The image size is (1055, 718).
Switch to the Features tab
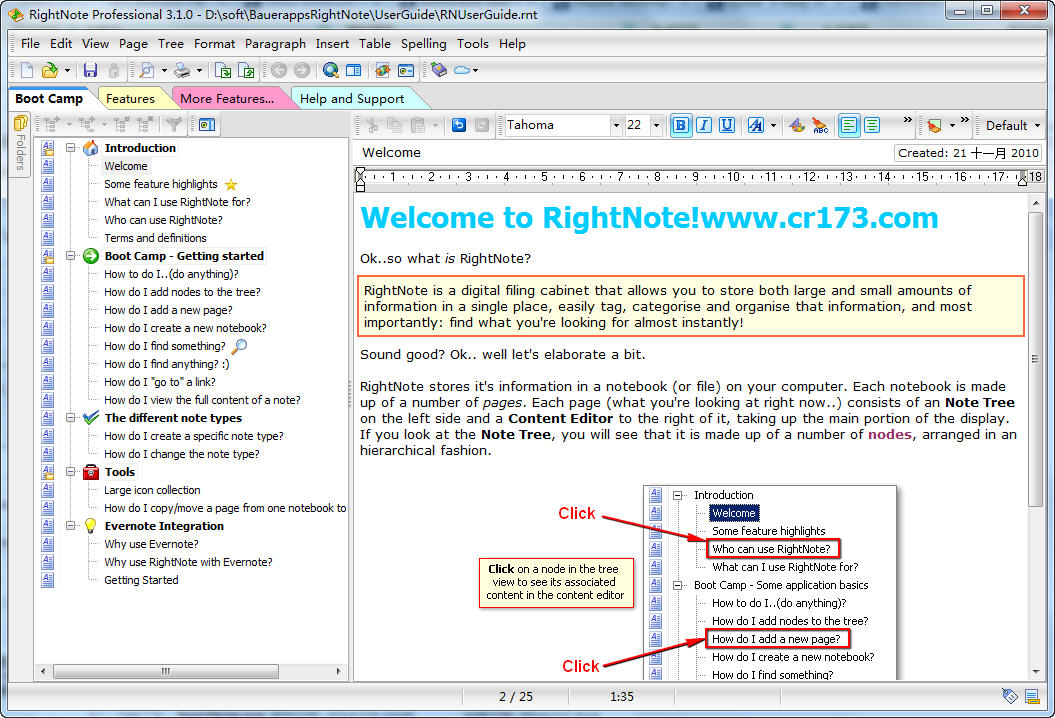point(131,98)
